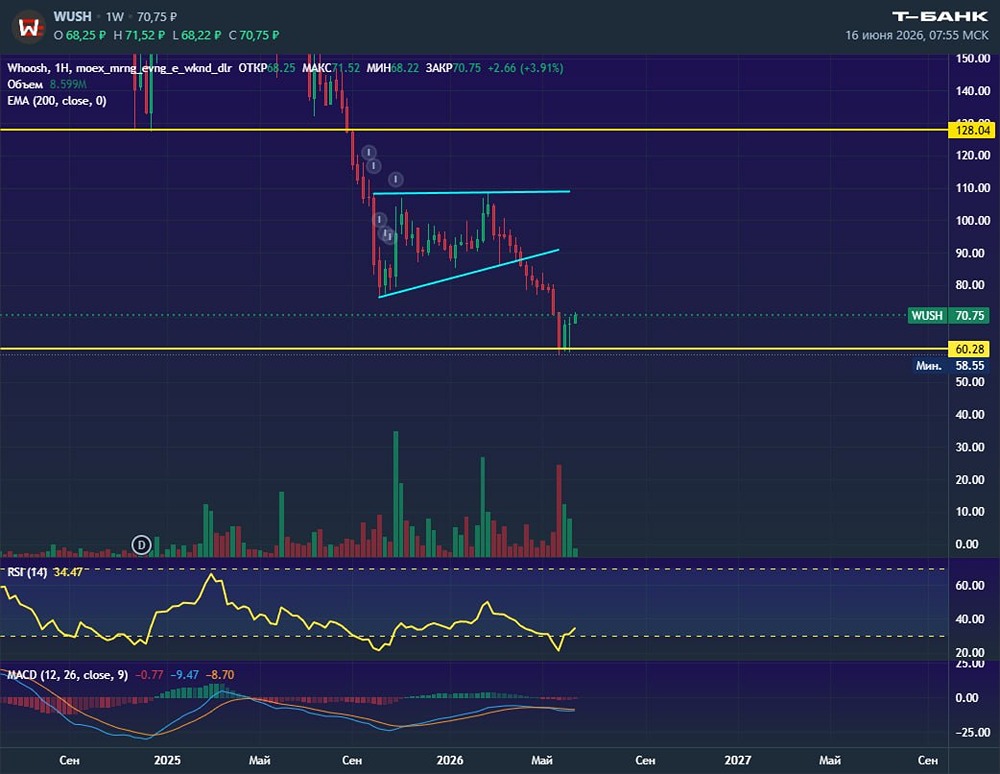This screenshot has width=1000, height=774.
Task: Click the close value C 70,75 ₽
Action: (x=254, y=35)
